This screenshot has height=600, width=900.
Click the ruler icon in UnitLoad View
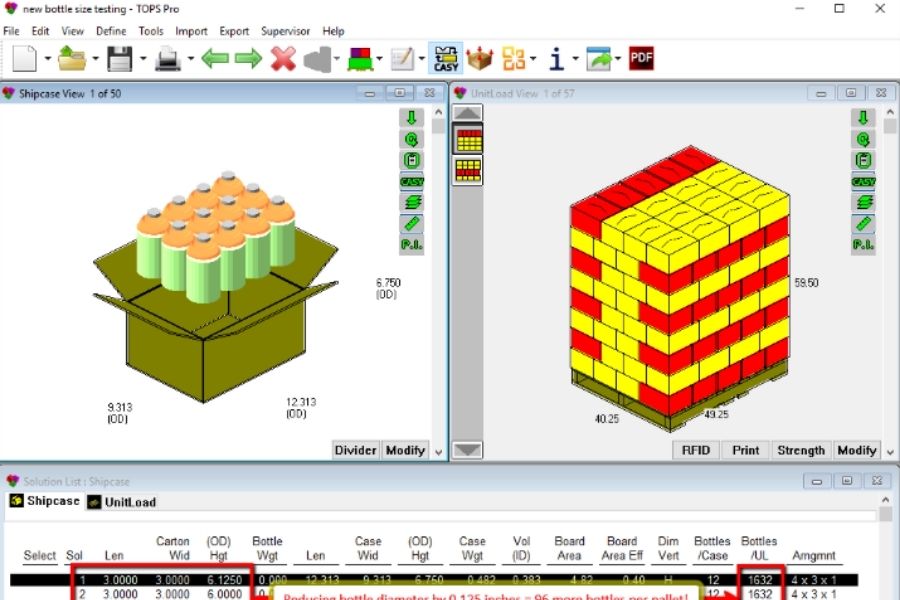[863, 224]
